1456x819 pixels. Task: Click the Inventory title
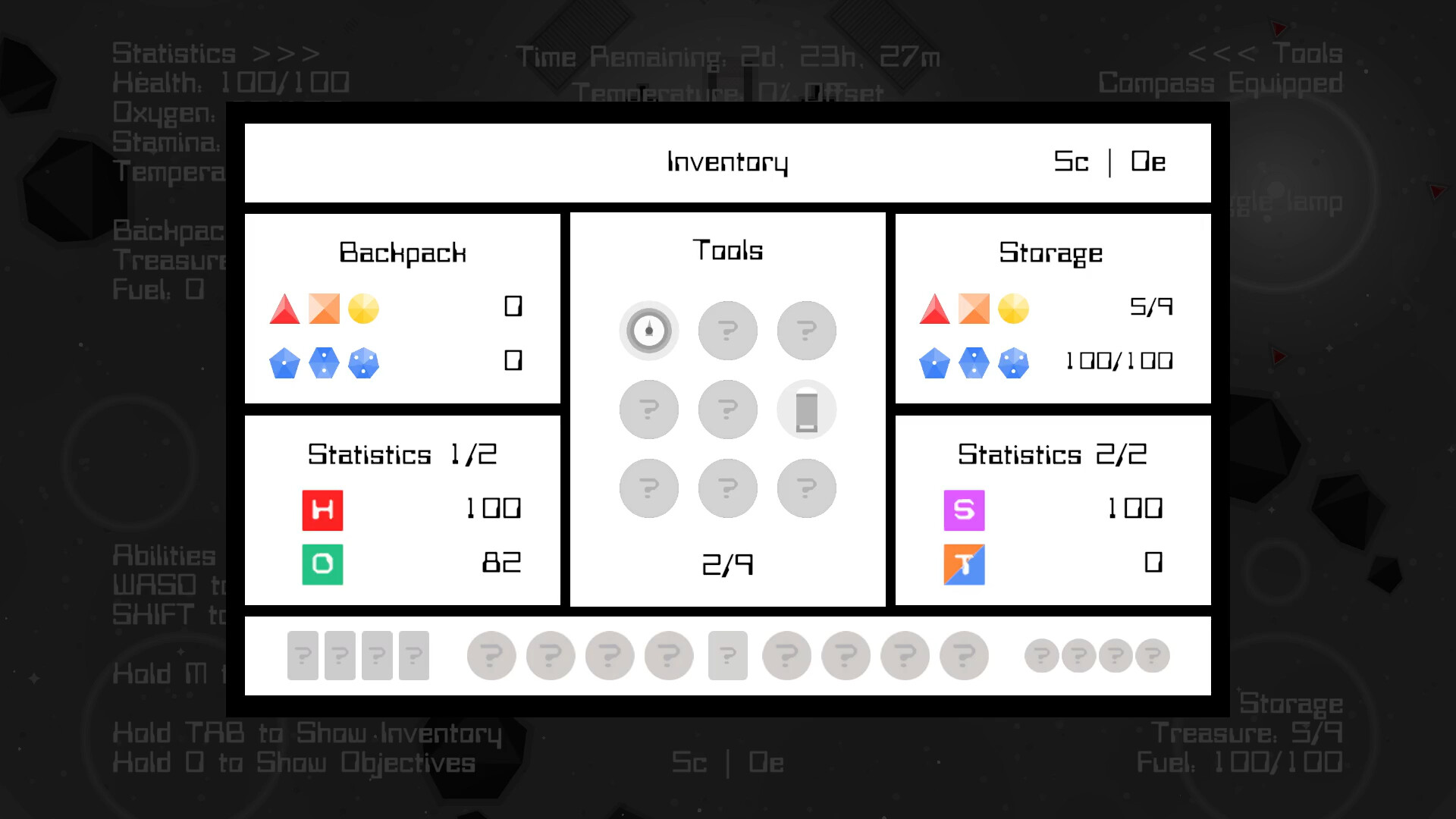click(727, 162)
